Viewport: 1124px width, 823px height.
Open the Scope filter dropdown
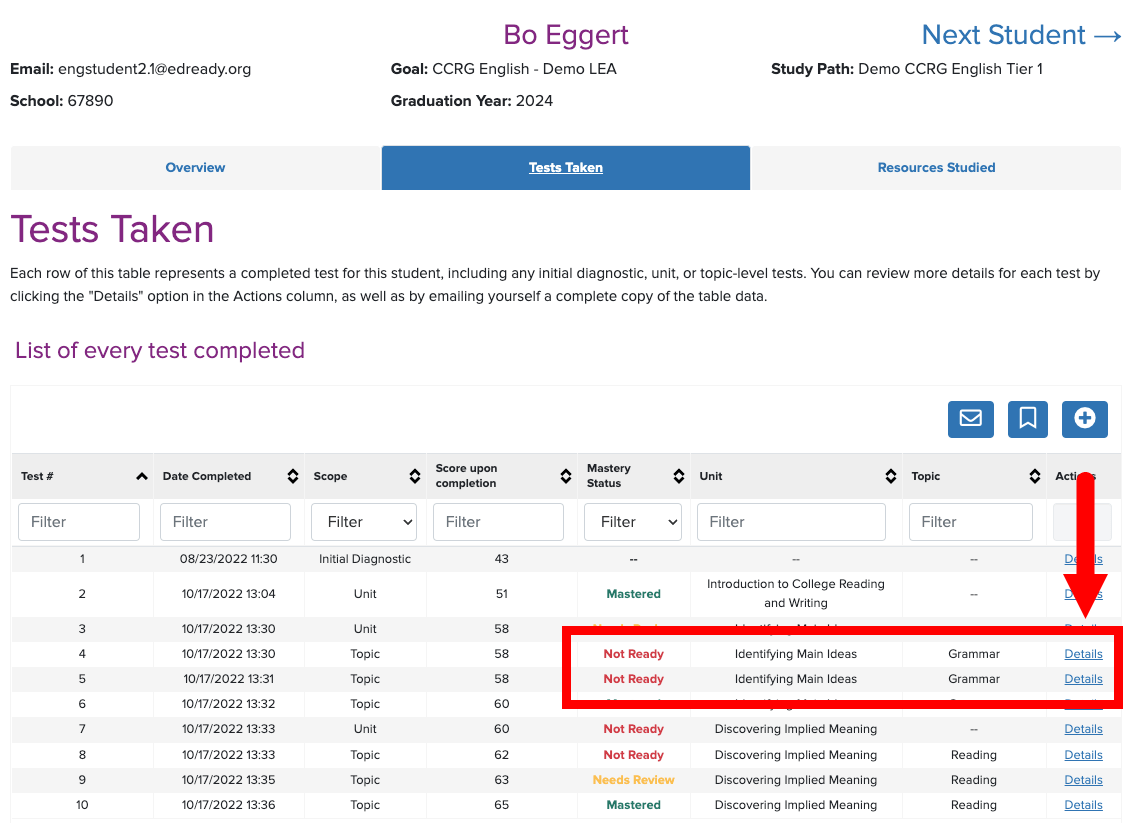363,521
